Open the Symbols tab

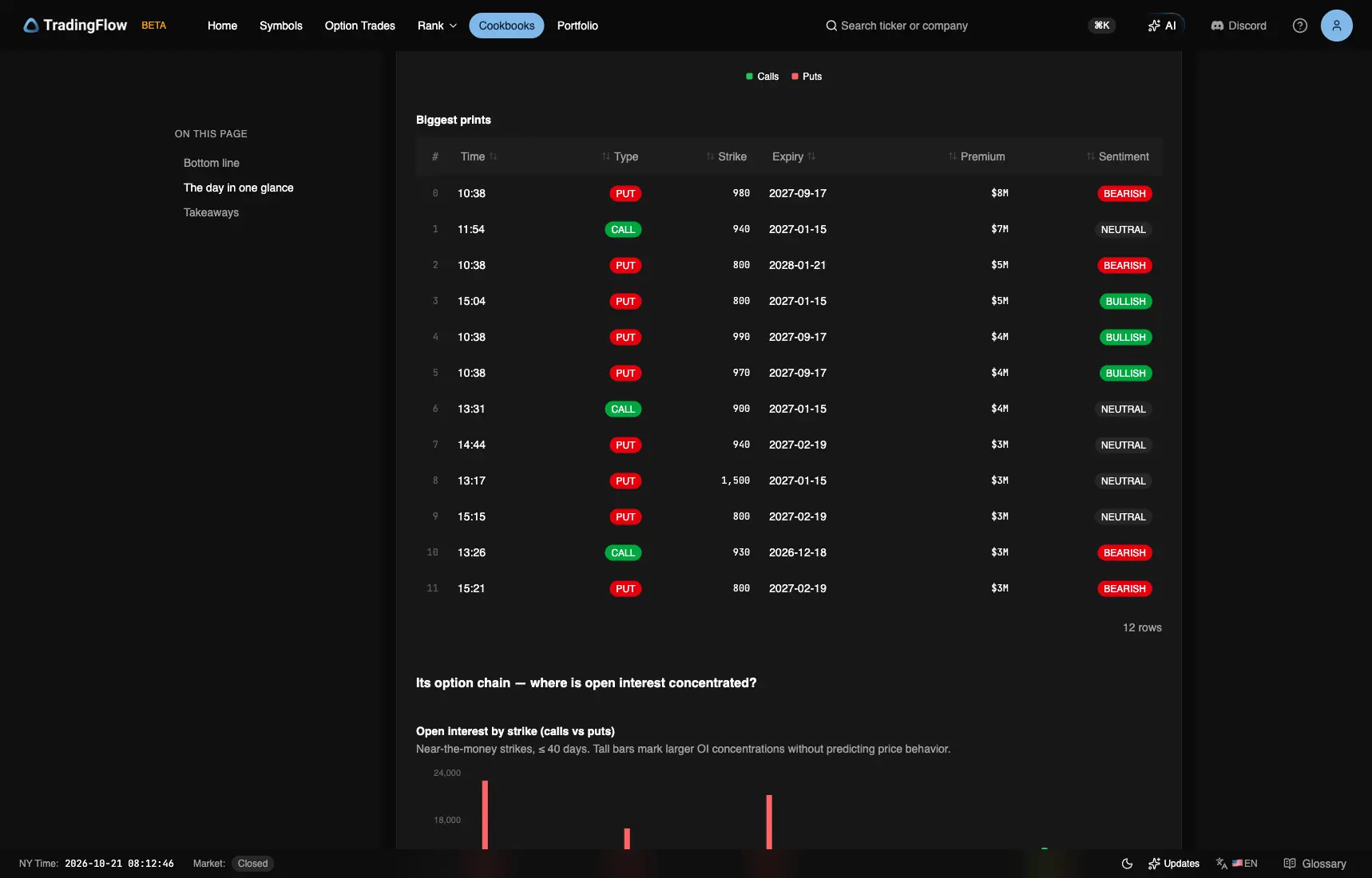pos(281,26)
